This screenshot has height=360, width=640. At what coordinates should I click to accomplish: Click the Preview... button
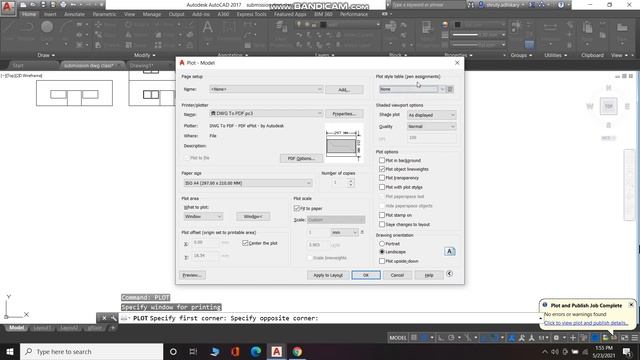click(x=192, y=275)
